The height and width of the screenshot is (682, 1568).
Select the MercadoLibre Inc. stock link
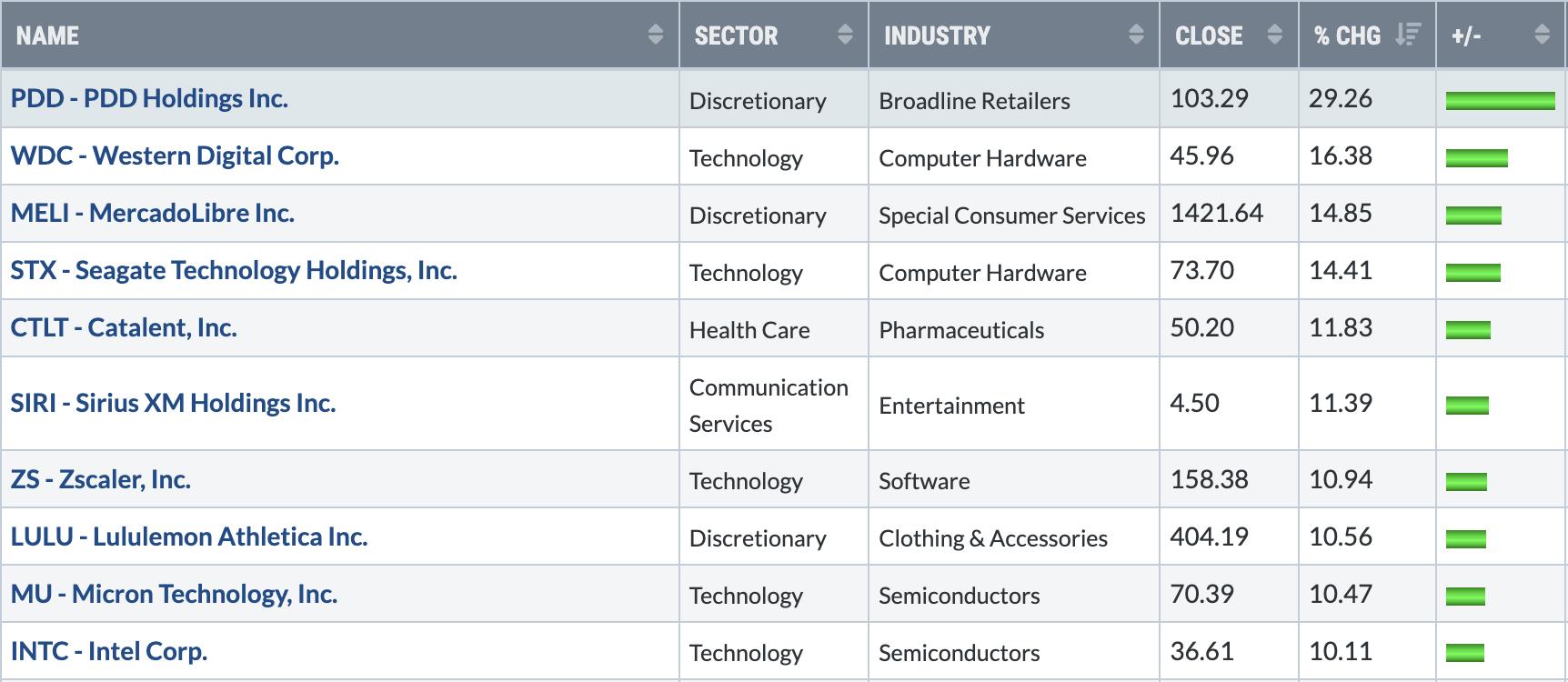point(153,213)
